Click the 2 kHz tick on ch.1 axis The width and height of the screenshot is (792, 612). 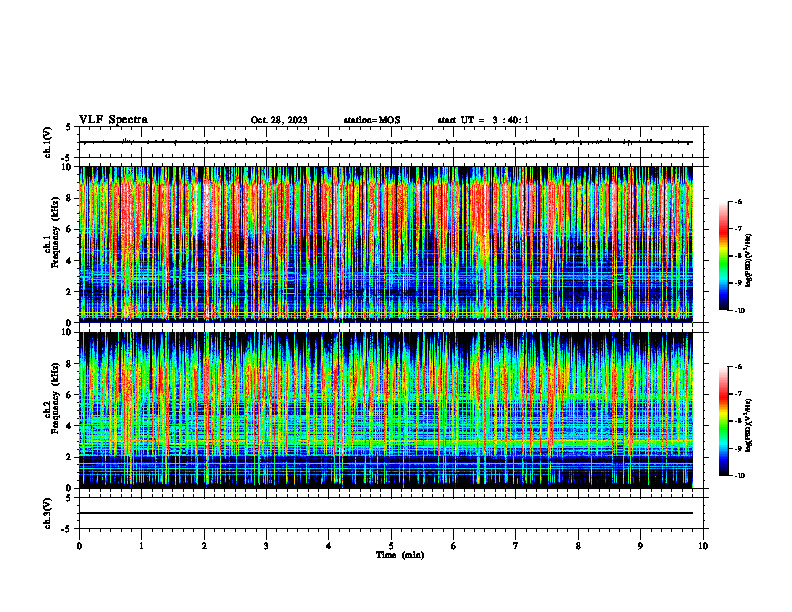[70, 292]
